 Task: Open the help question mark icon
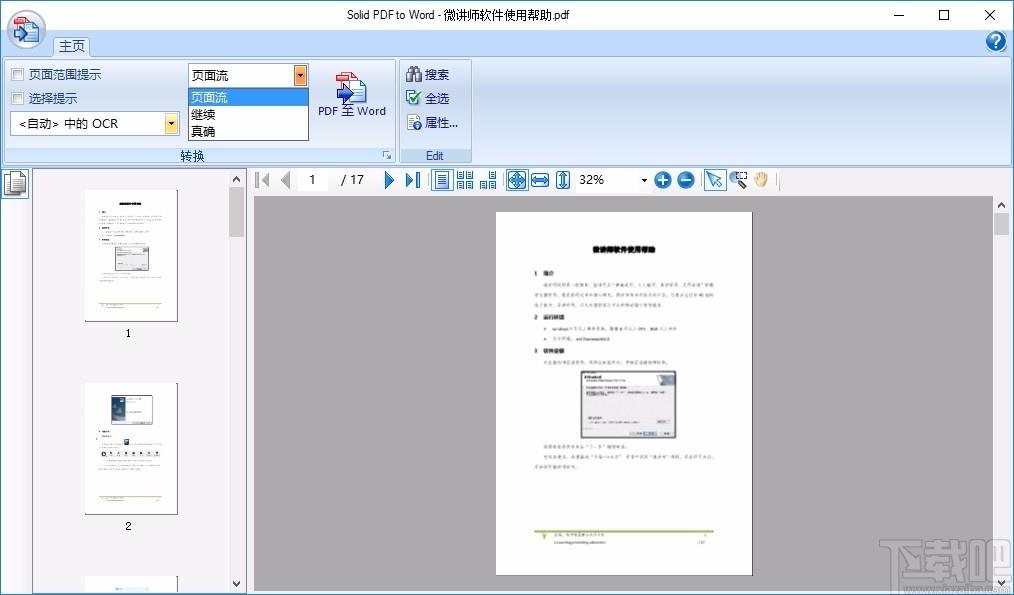(x=995, y=41)
